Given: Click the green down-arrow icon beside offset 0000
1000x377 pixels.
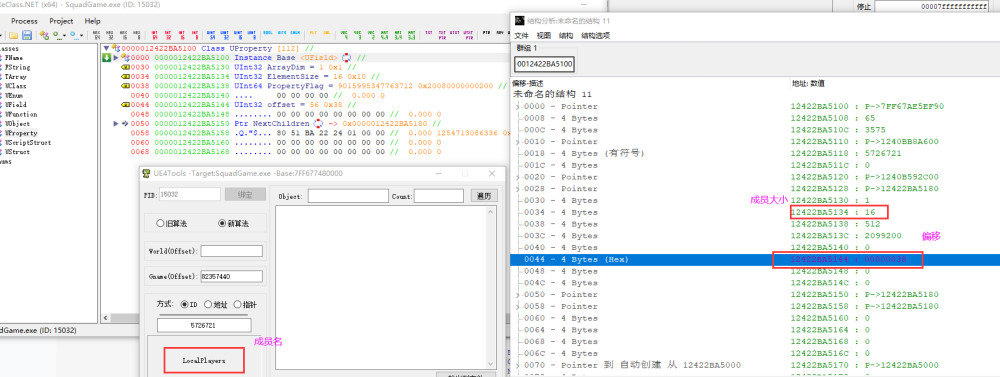Looking at the screenshot, I should 107,58.
